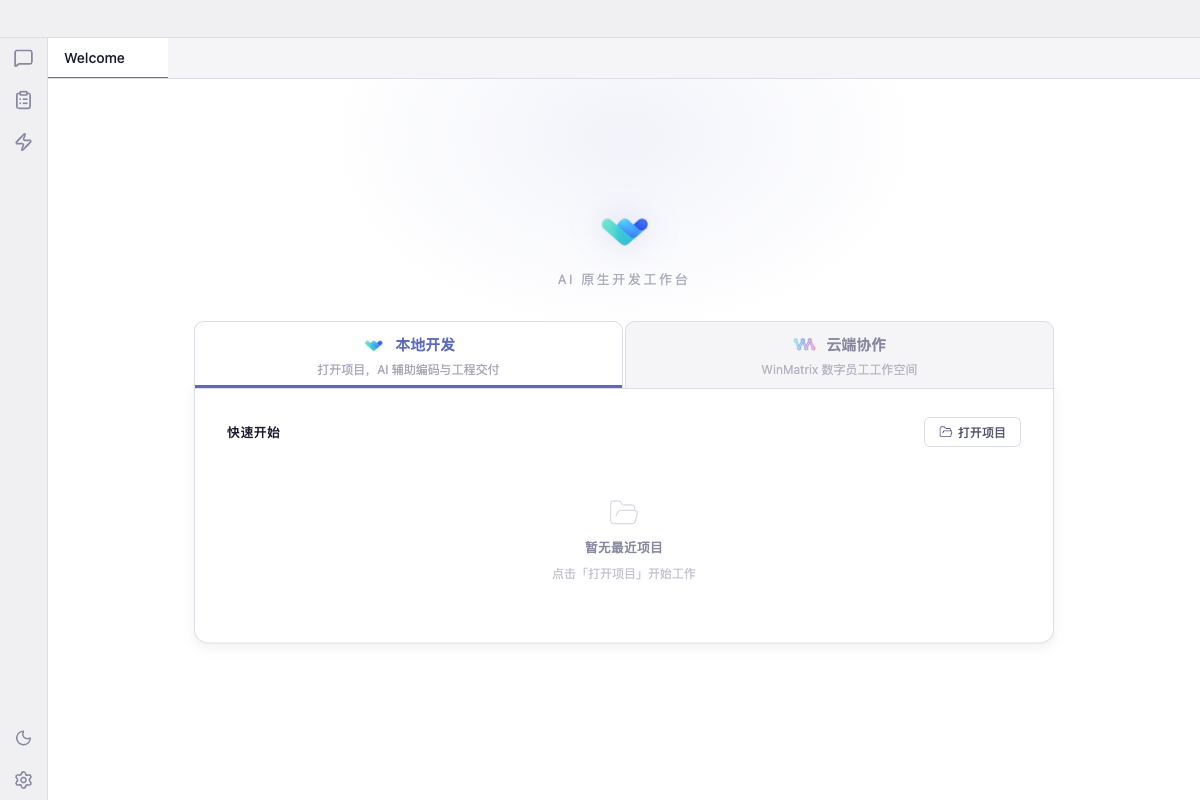Click the AI 原生开发工作台 tagline
This screenshot has height=800, width=1200.
click(624, 280)
